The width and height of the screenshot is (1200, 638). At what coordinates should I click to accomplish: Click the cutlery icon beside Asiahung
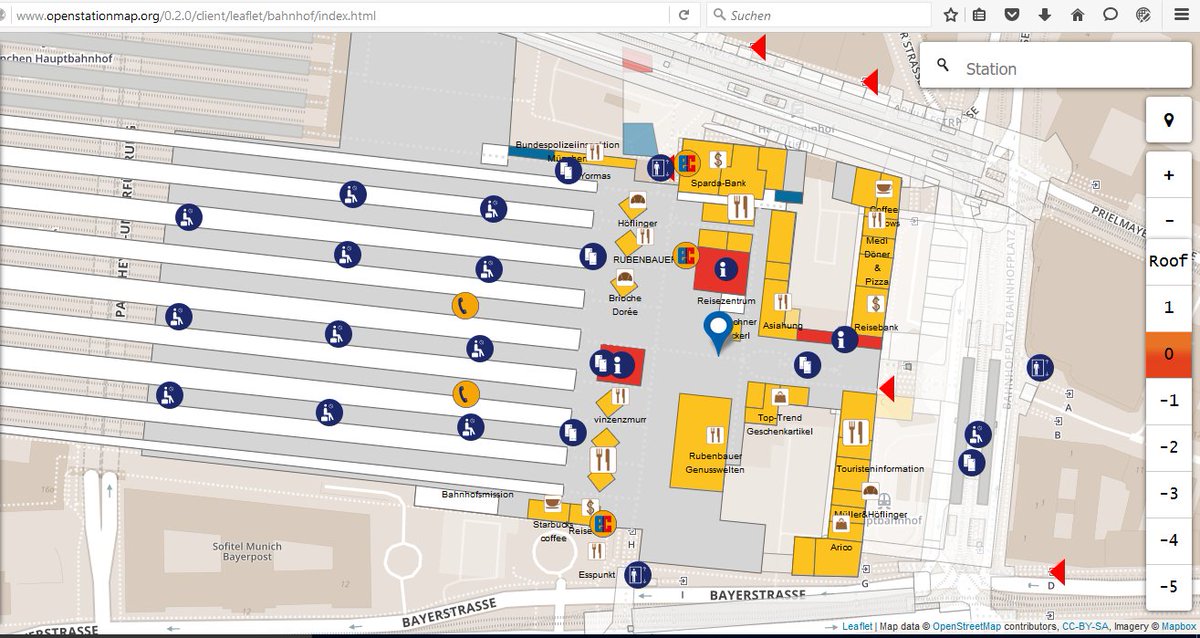tap(782, 301)
